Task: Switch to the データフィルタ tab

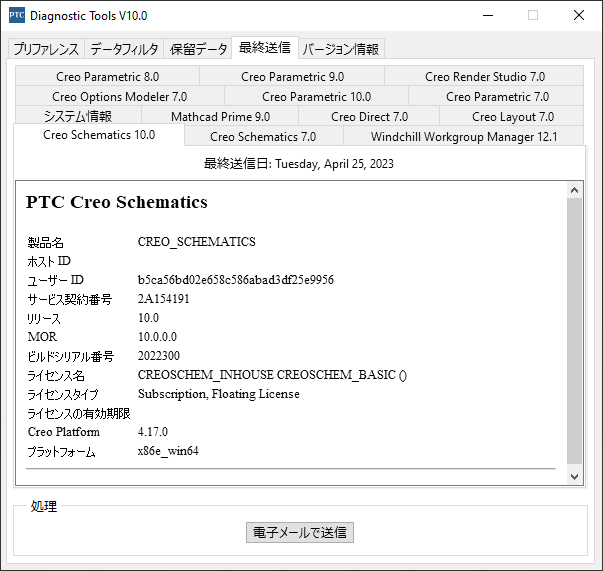Action: [124, 49]
